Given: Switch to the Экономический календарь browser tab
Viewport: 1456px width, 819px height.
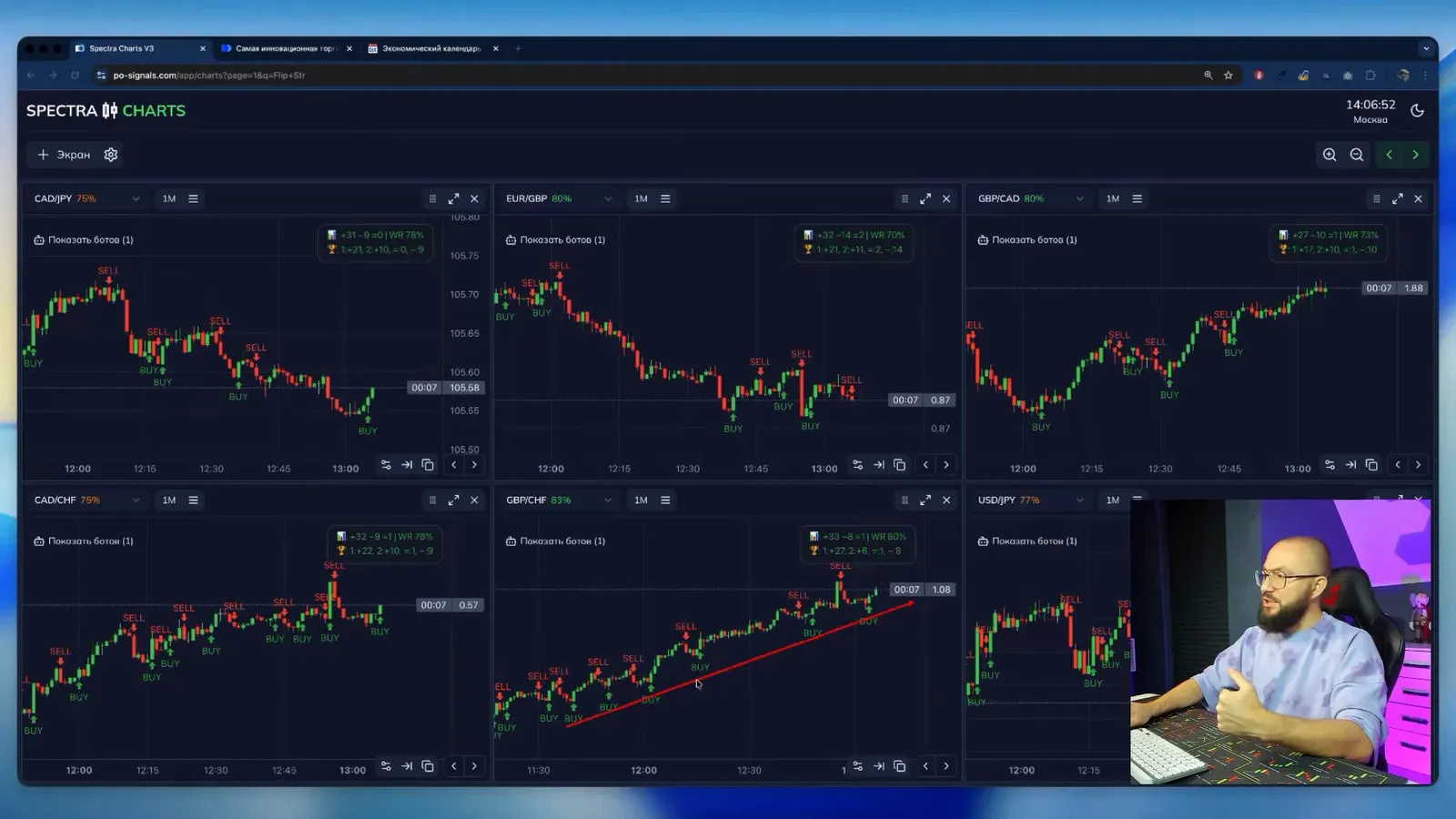Looking at the screenshot, I should [x=433, y=49].
